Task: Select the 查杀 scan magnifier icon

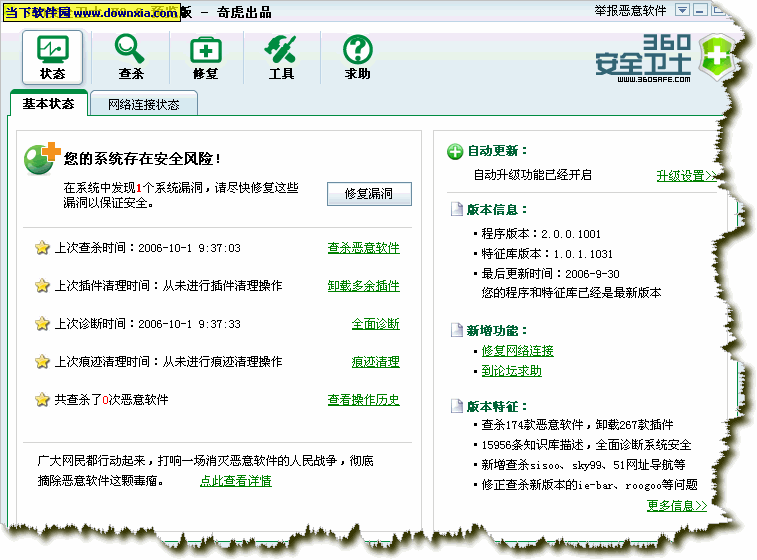Action: (x=130, y=57)
